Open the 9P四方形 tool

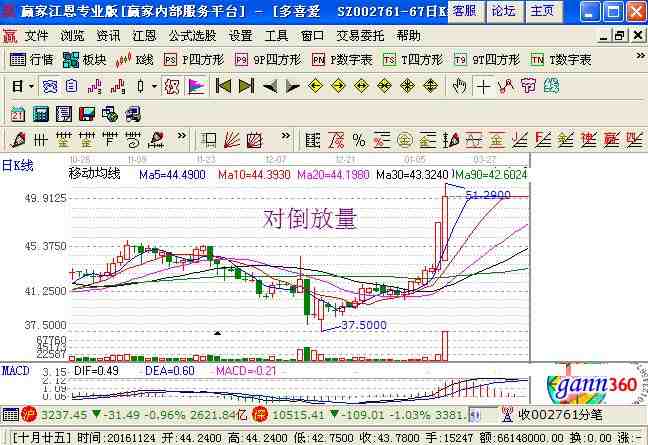[x=268, y=60]
